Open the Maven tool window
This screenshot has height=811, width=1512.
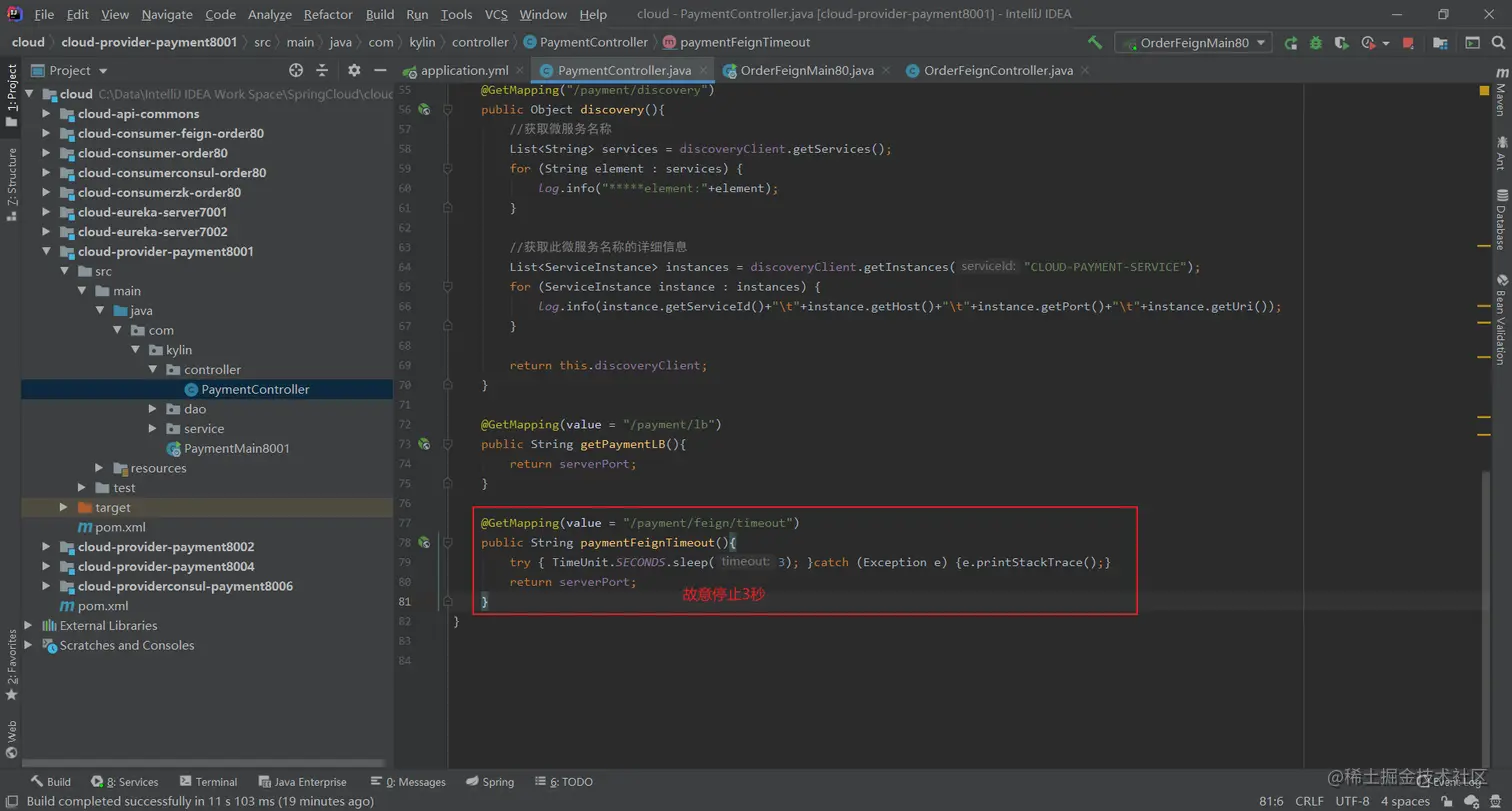pos(1500,93)
